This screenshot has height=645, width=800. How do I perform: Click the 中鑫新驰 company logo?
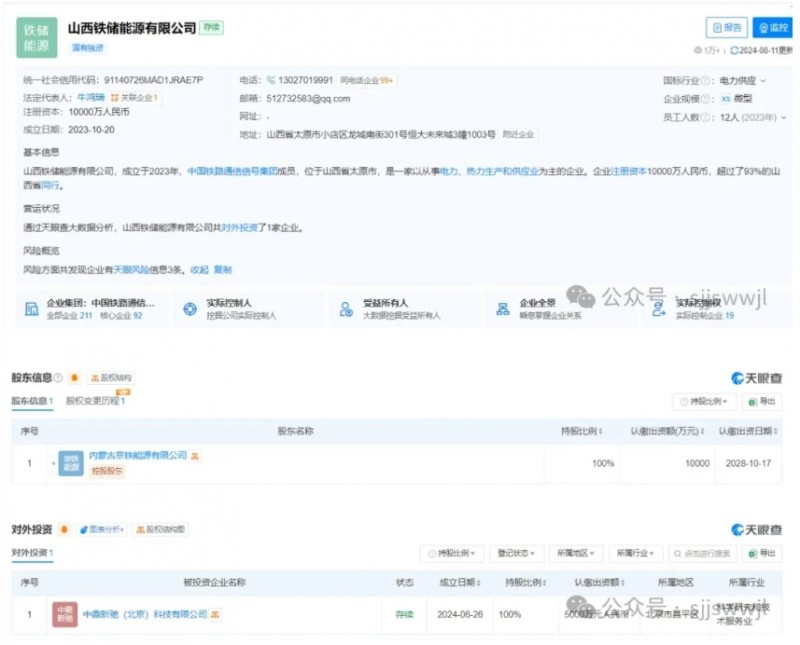[64, 614]
